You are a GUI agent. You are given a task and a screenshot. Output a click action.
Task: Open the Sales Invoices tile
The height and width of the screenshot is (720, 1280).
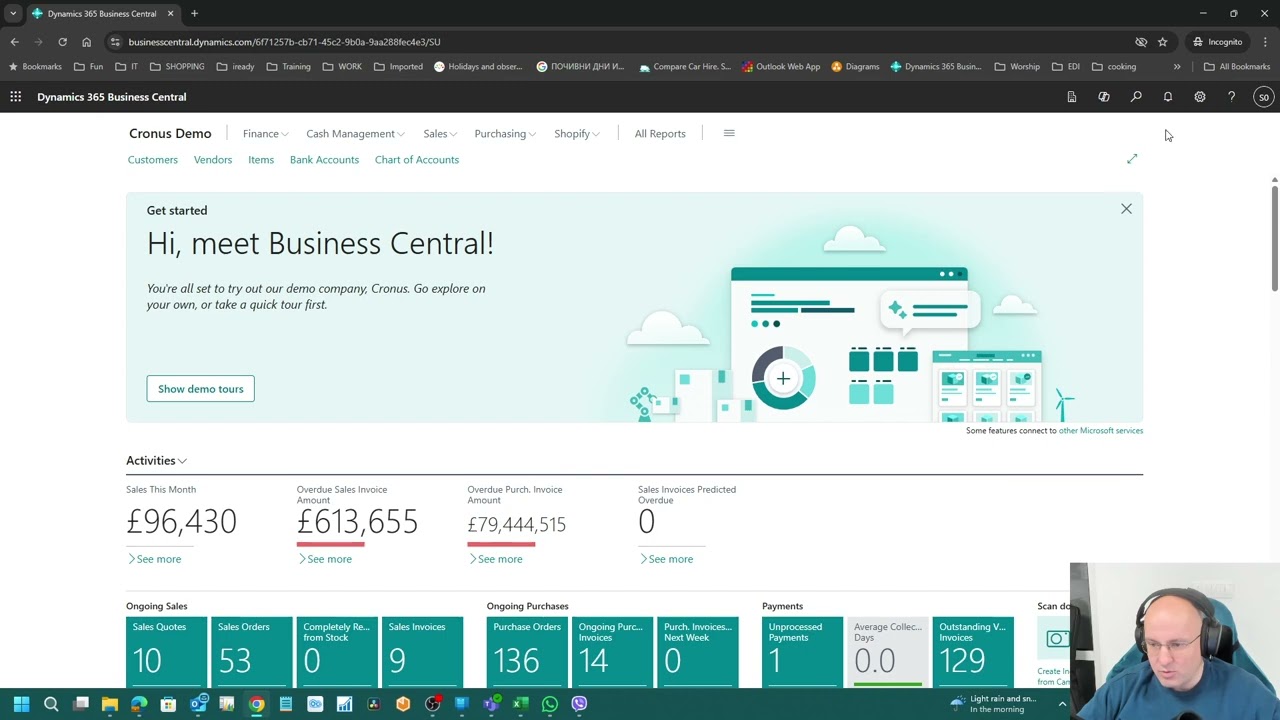tap(423, 652)
